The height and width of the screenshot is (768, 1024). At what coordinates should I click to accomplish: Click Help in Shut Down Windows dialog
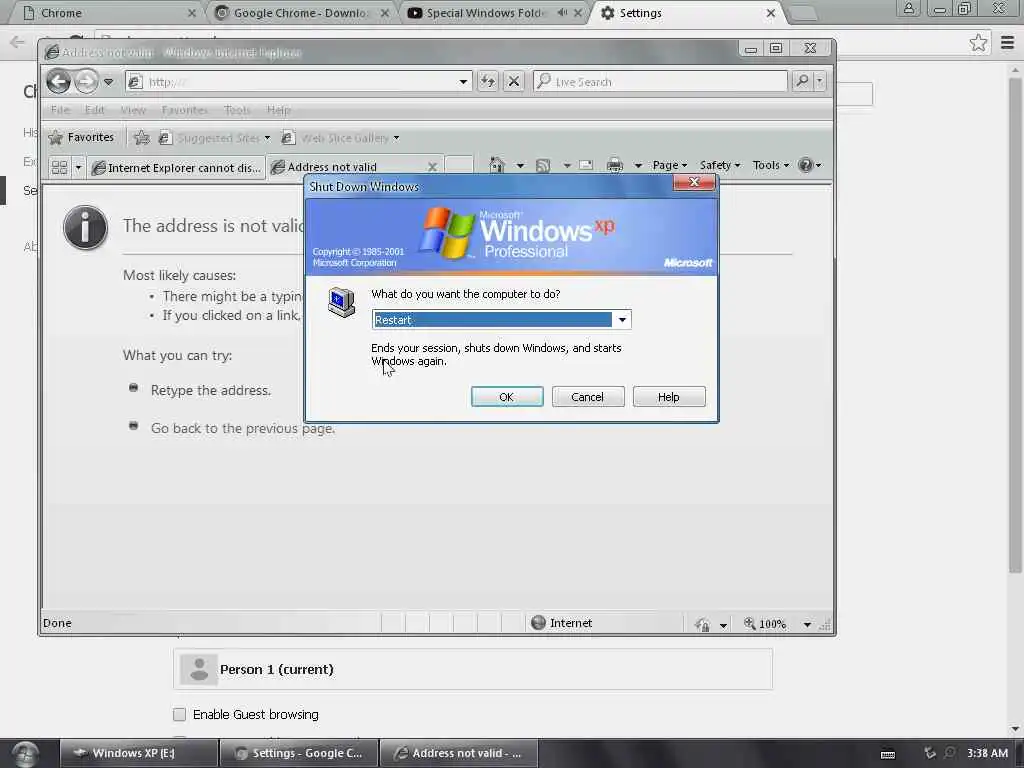(669, 396)
